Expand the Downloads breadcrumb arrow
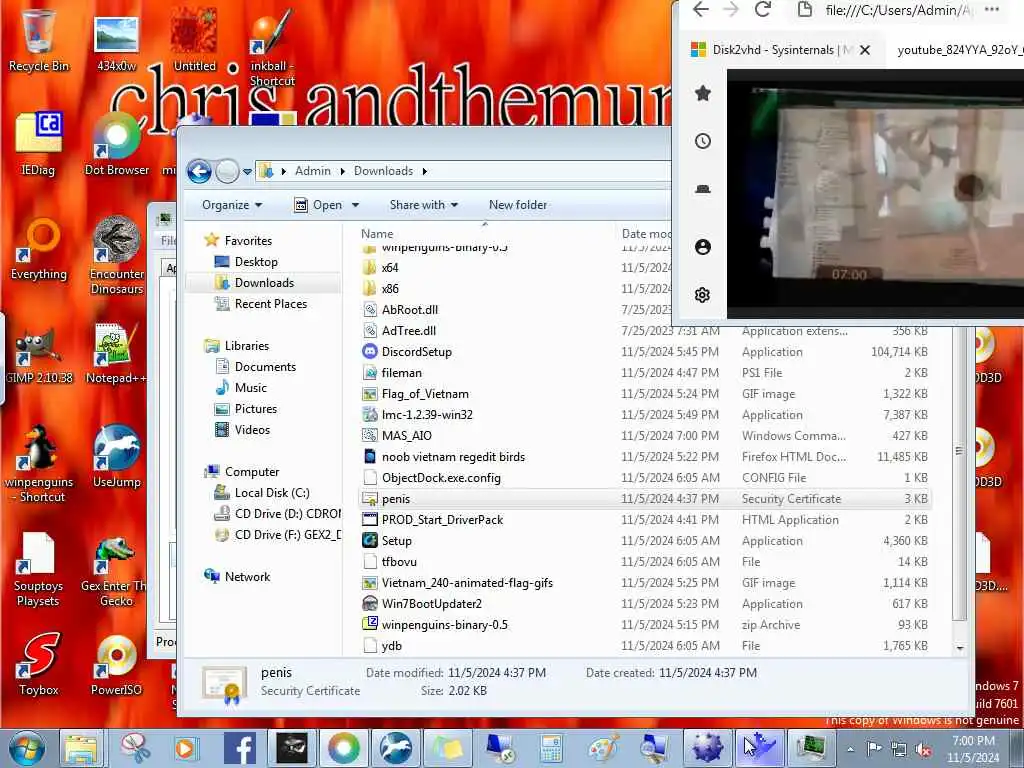This screenshot has height=768, width=1024. coord(425,171)
